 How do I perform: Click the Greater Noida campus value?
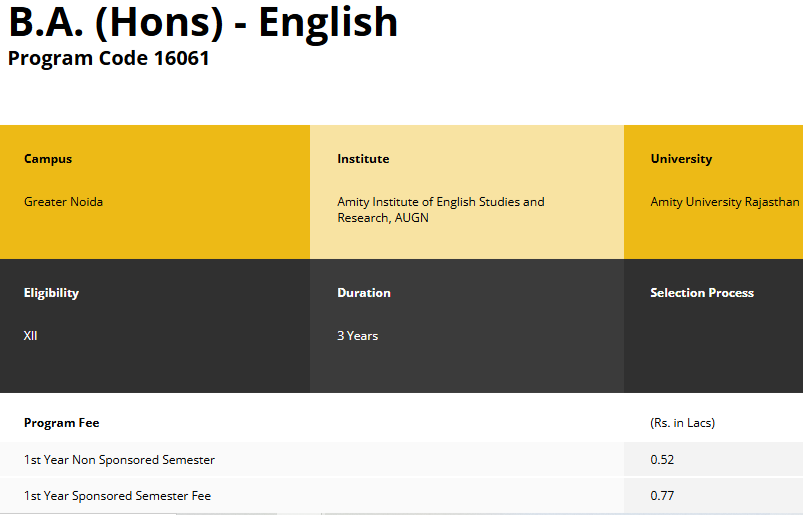[x=63, y=202]
